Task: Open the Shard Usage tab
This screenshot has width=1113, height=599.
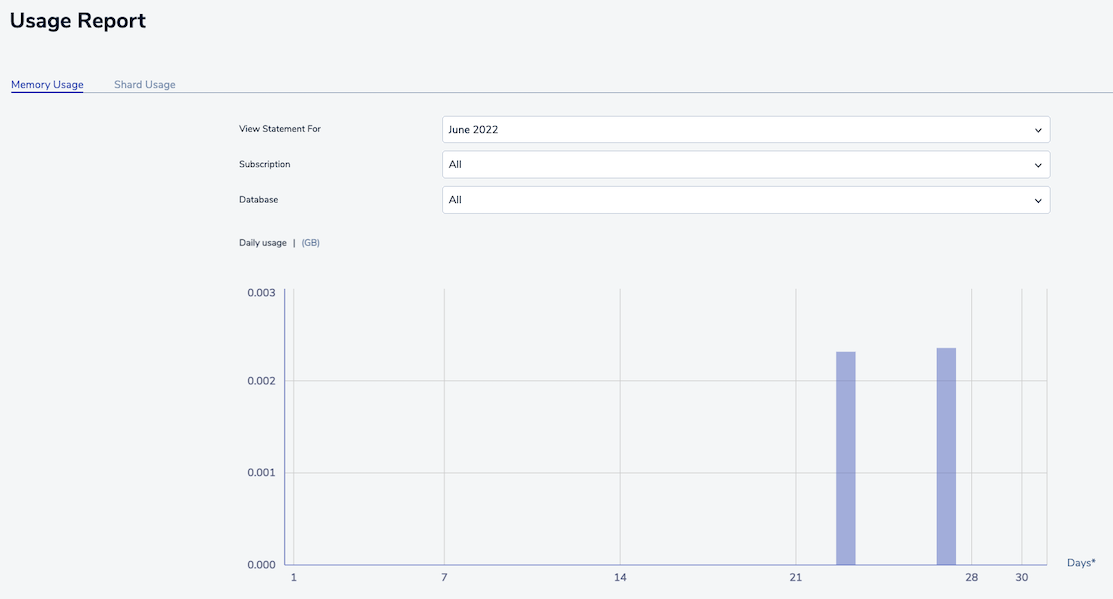Action: point(144,85)
